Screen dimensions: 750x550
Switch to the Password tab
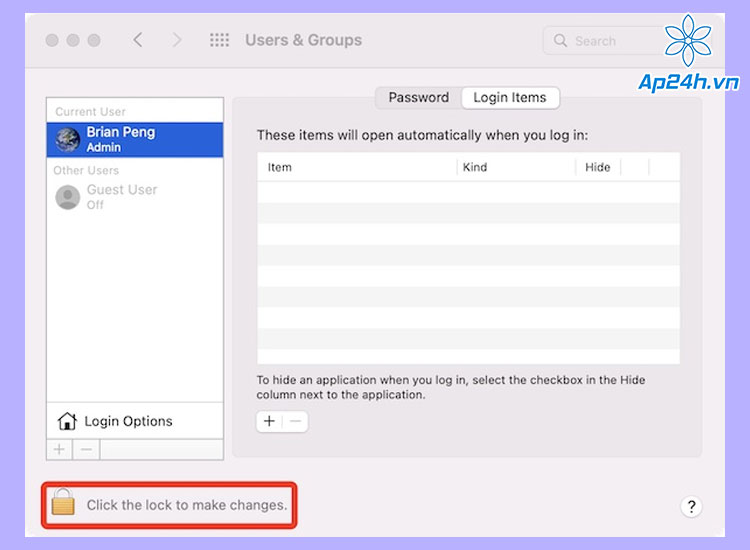(x=419, y=98)
